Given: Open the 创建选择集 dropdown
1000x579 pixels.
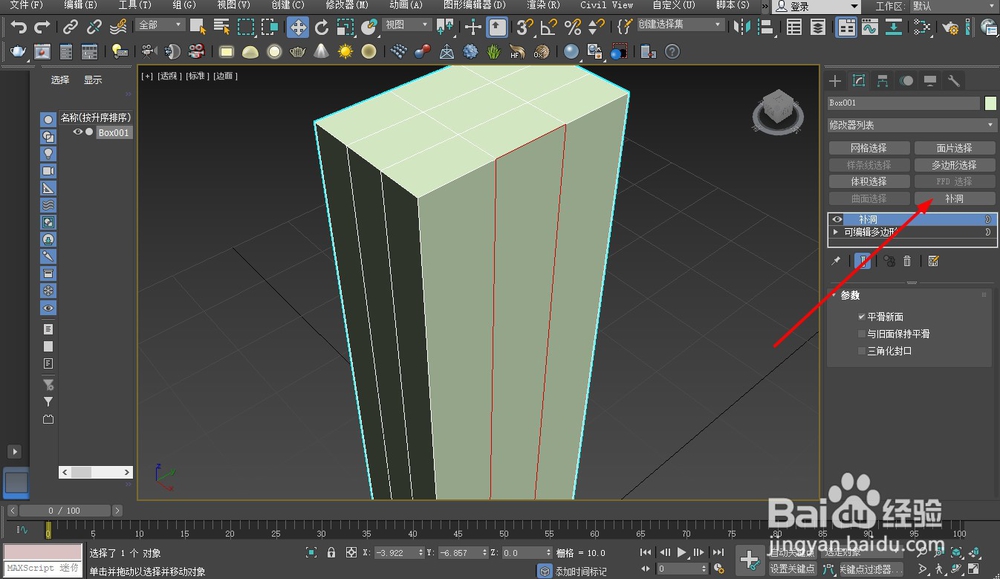Looking at the screenshot, I should (680, 25).
